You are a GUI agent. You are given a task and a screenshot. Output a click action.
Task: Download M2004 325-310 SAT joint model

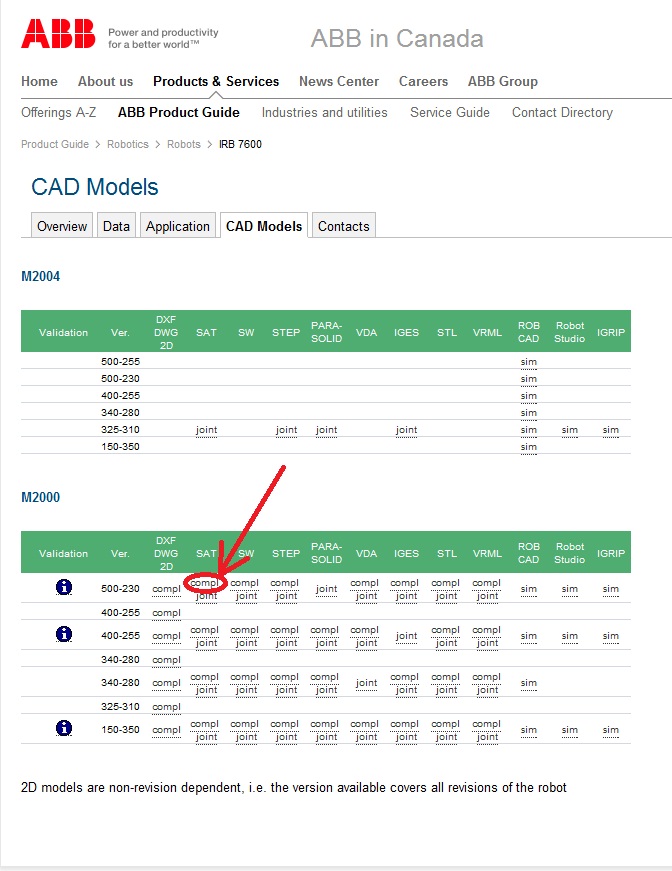click(207, 430)
